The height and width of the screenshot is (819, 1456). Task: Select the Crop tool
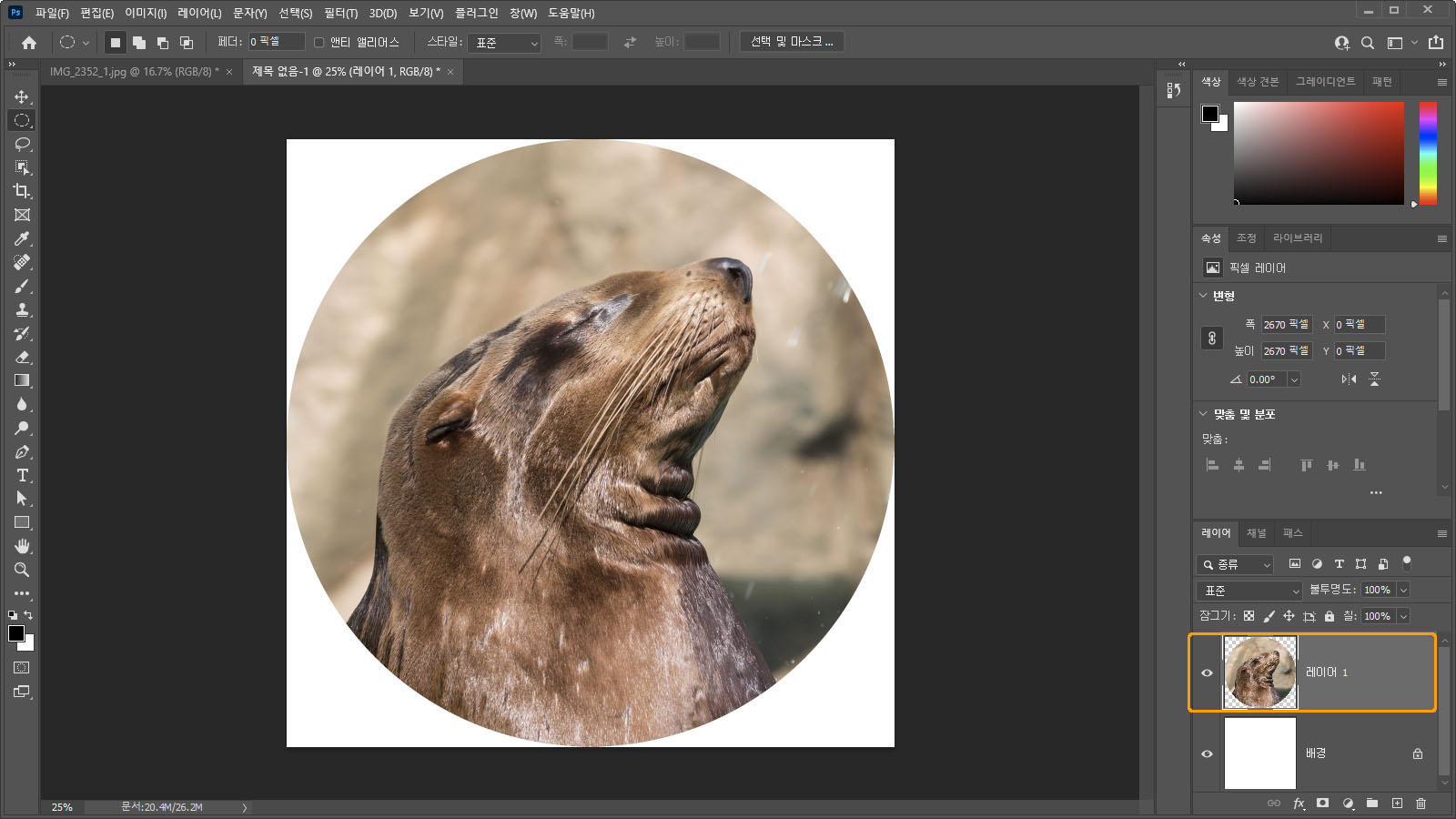22,191
